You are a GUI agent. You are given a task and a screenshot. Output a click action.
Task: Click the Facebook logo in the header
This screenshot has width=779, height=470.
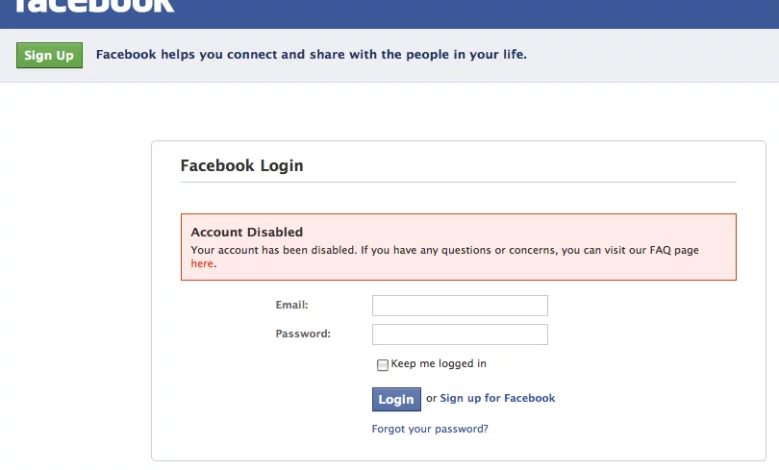point(94,6)
